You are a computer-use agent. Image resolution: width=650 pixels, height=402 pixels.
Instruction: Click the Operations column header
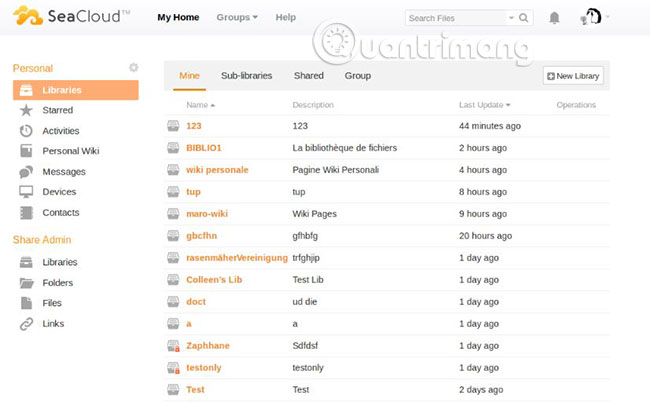tap(576, 105)
